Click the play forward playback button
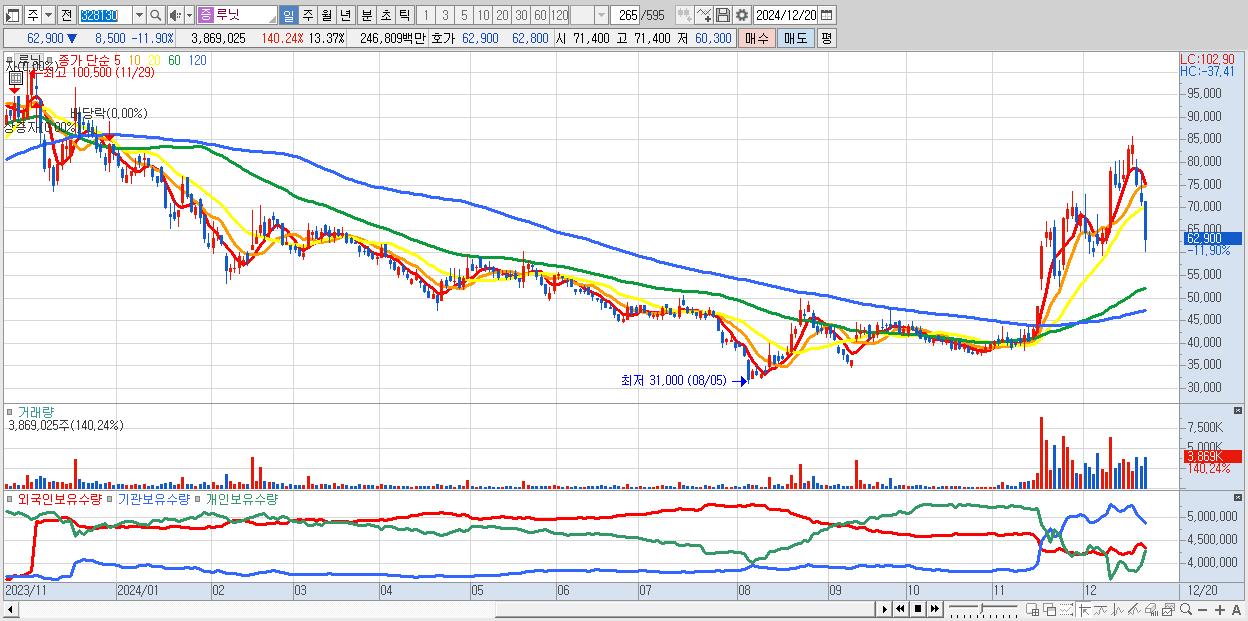The width and height of the screenshot is (1248, 621). pyautogui.click(x=884, y=609)
